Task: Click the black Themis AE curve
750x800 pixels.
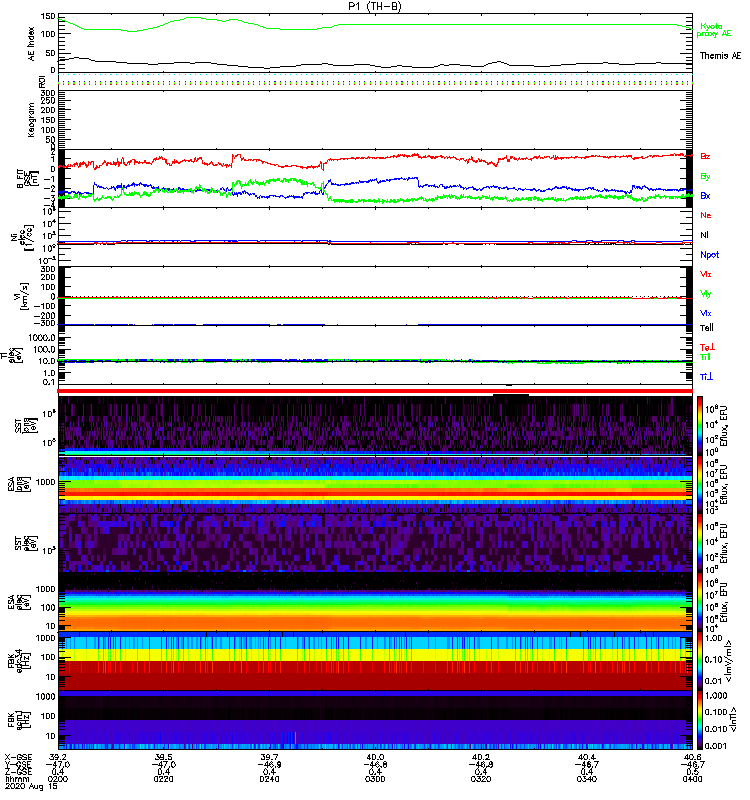Action: point(375,65)
